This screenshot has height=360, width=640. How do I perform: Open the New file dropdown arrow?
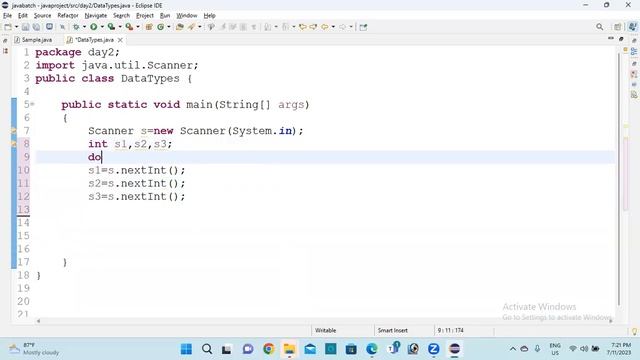tap(17, 27)
